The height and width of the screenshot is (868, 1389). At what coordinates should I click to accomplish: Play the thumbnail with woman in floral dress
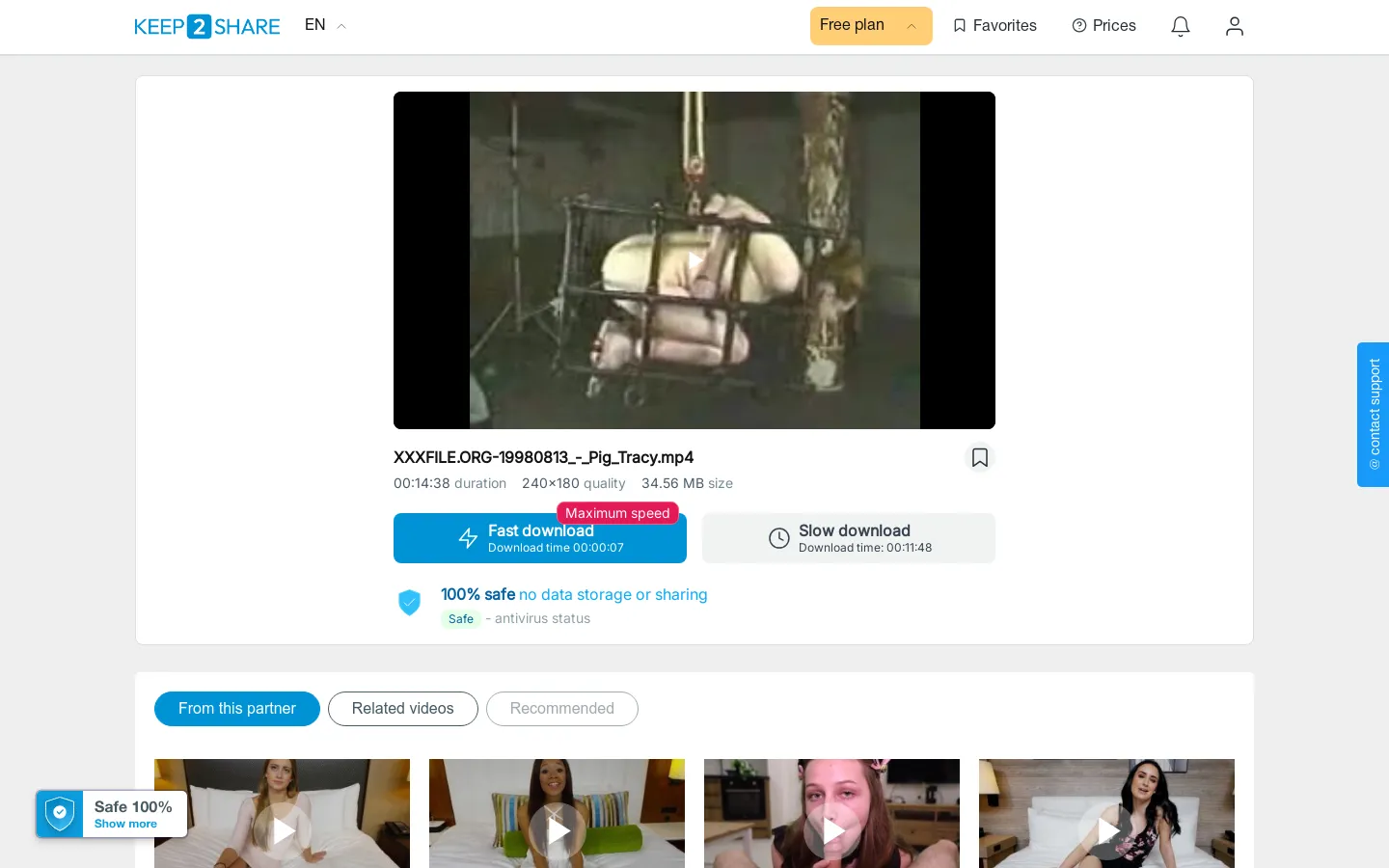point(1107,829)
